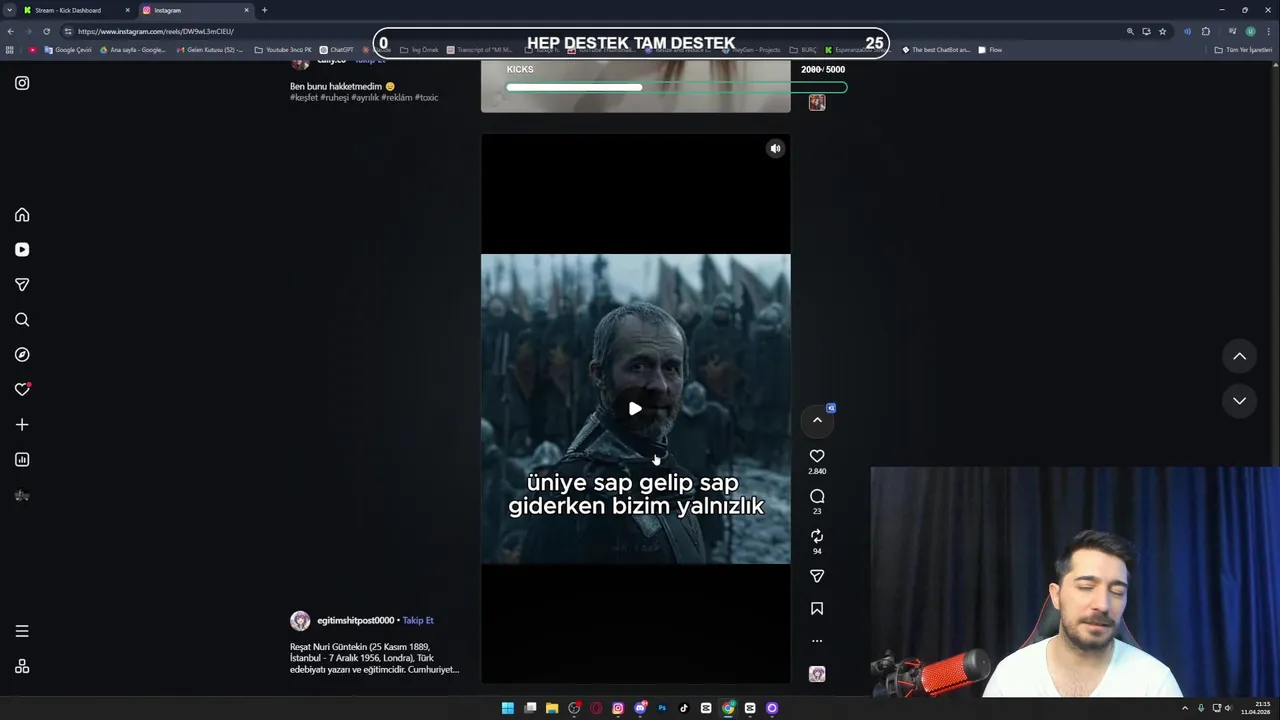Open Youtube 3ncü PK bookmarks folder
The height and width of the screenshot is (720, 1280).
283,50
